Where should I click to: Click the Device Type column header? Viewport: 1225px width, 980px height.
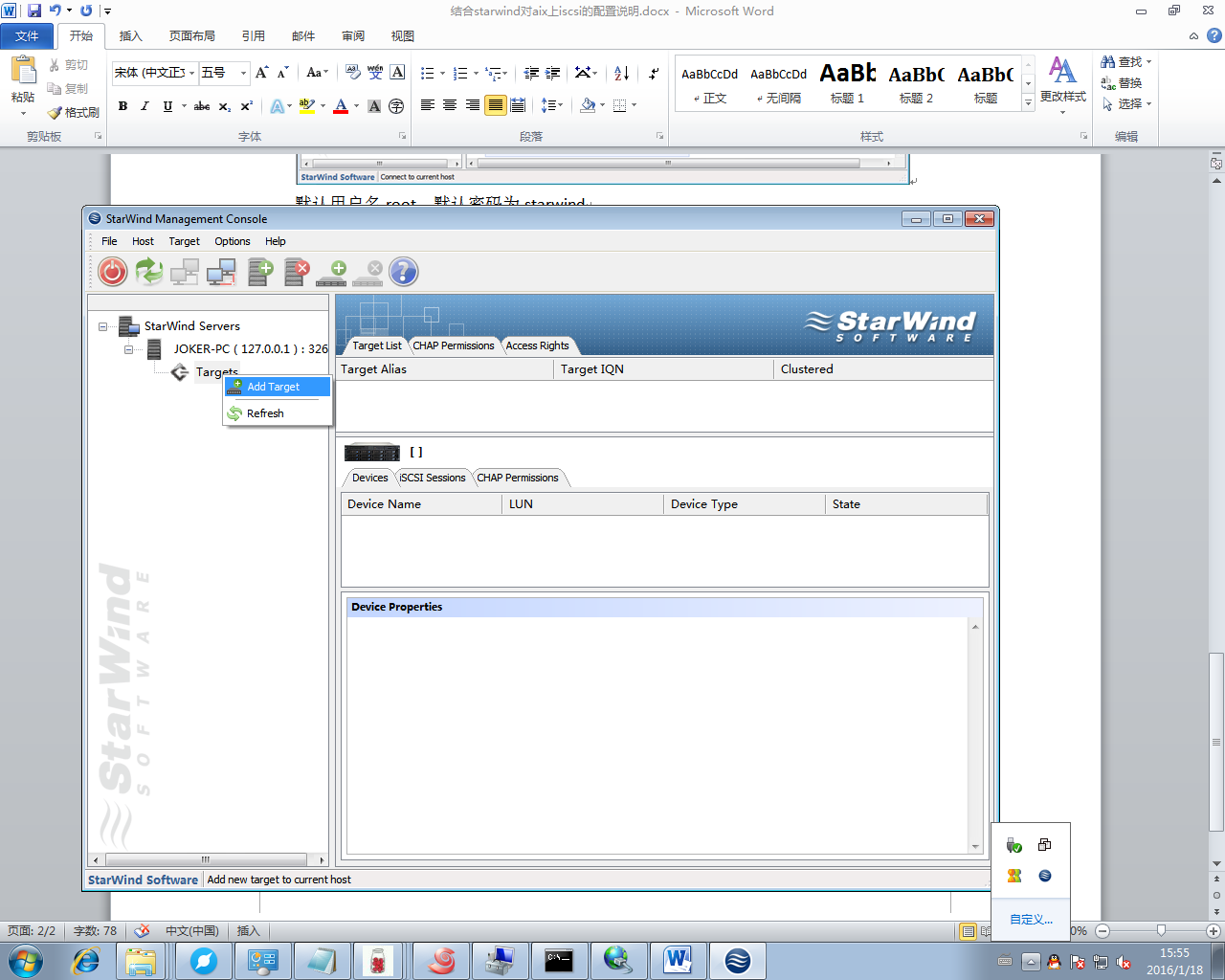[x=744, y=504]
